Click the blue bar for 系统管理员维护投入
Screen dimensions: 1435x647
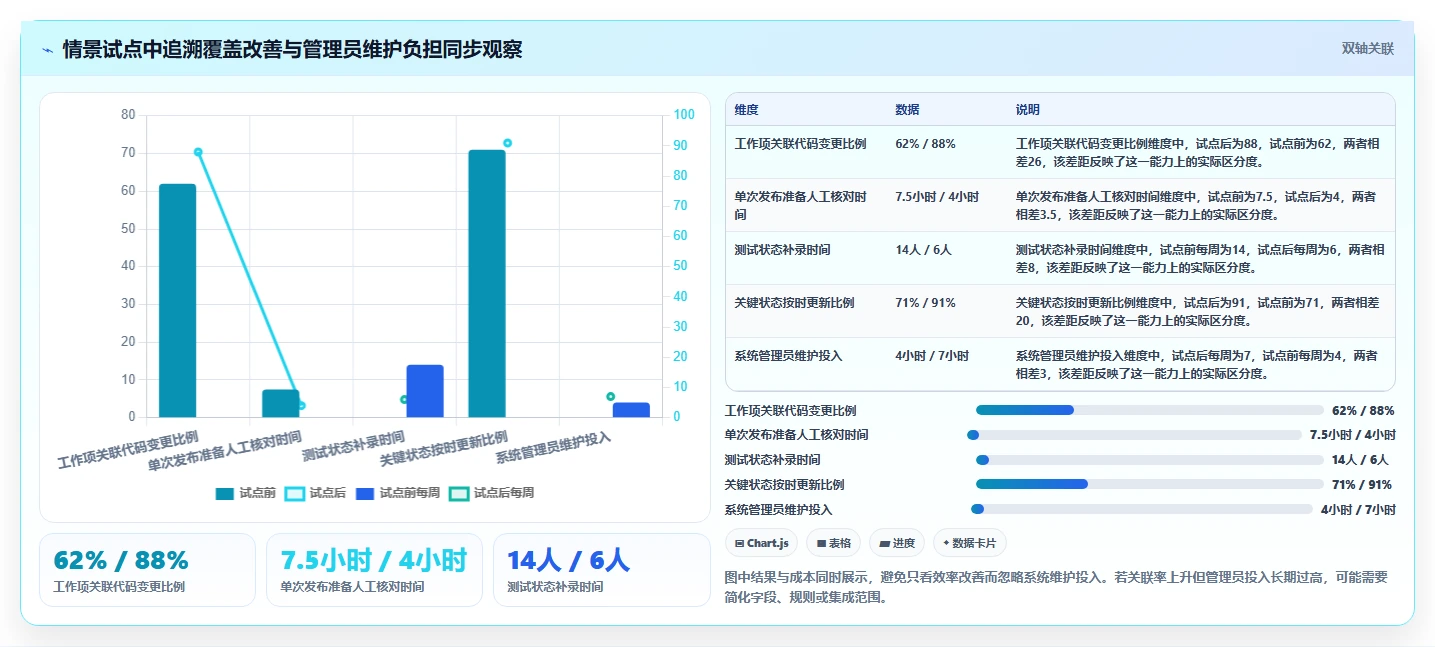tap(631, 410)
